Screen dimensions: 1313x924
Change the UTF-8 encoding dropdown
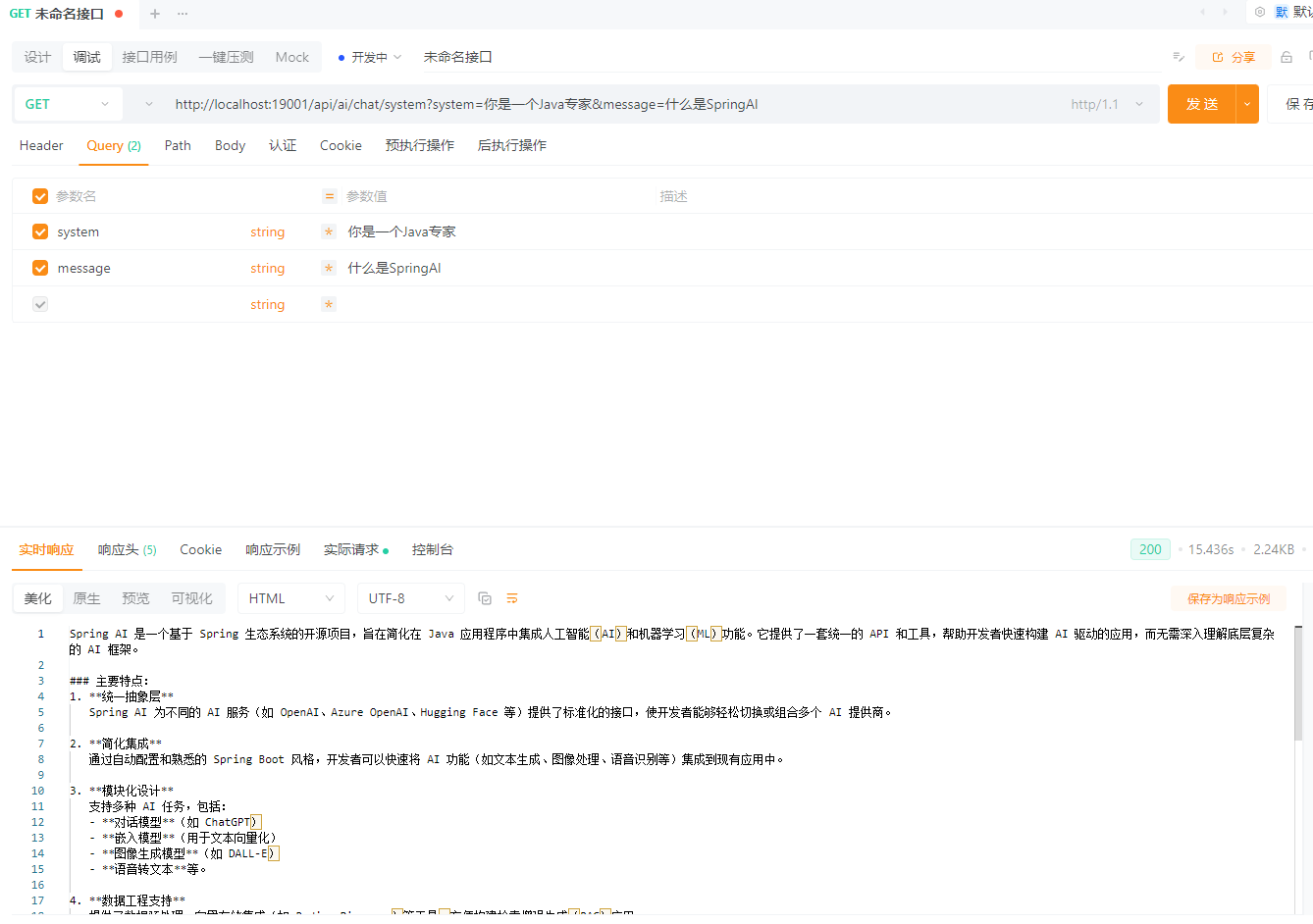[410, 597]
